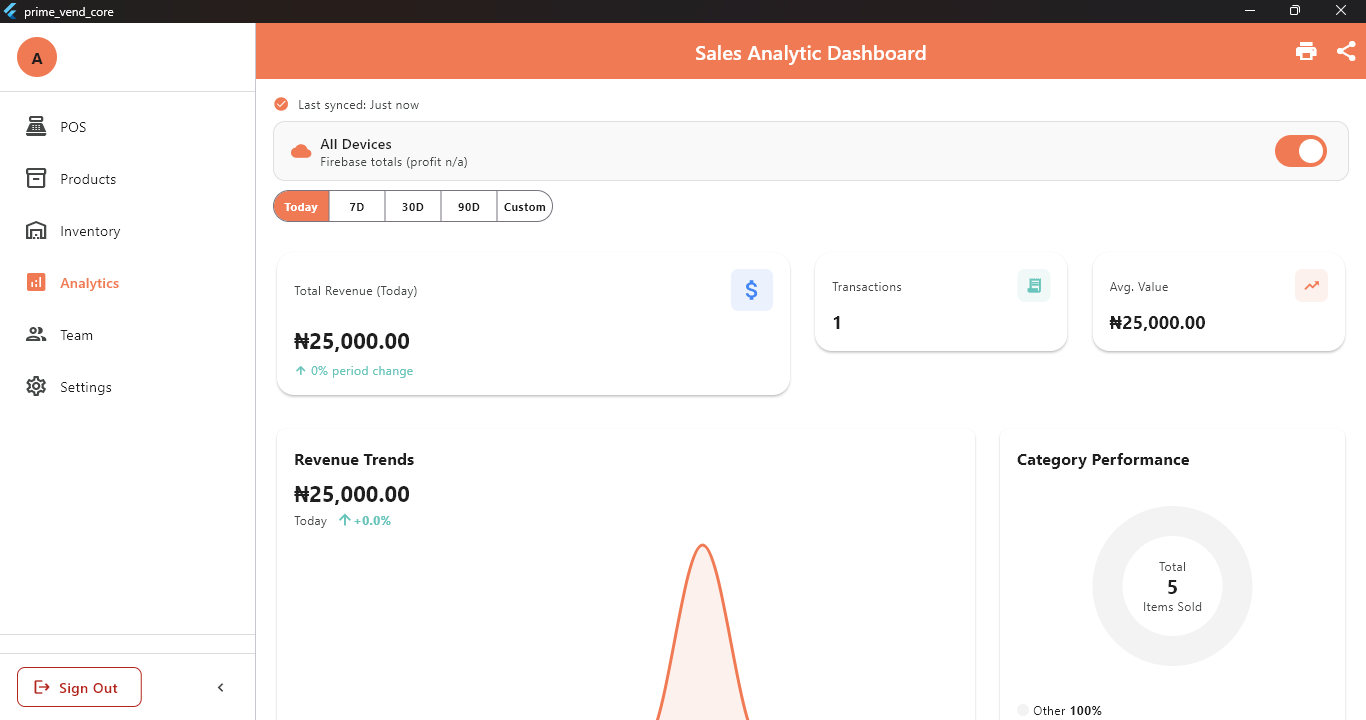Restore down the prime_vend_core window
The width and height of the screenshot is (1366, 720).
[1295, 11]
